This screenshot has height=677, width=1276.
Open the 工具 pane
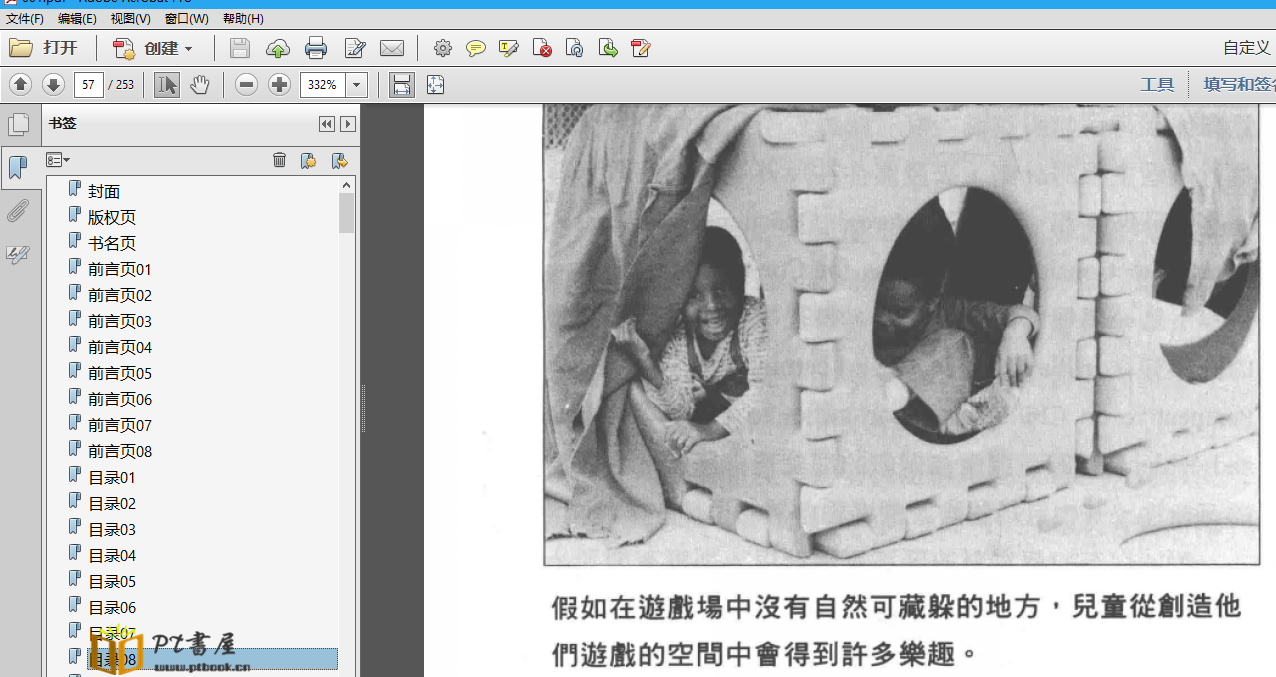(x=1157, y=85)
